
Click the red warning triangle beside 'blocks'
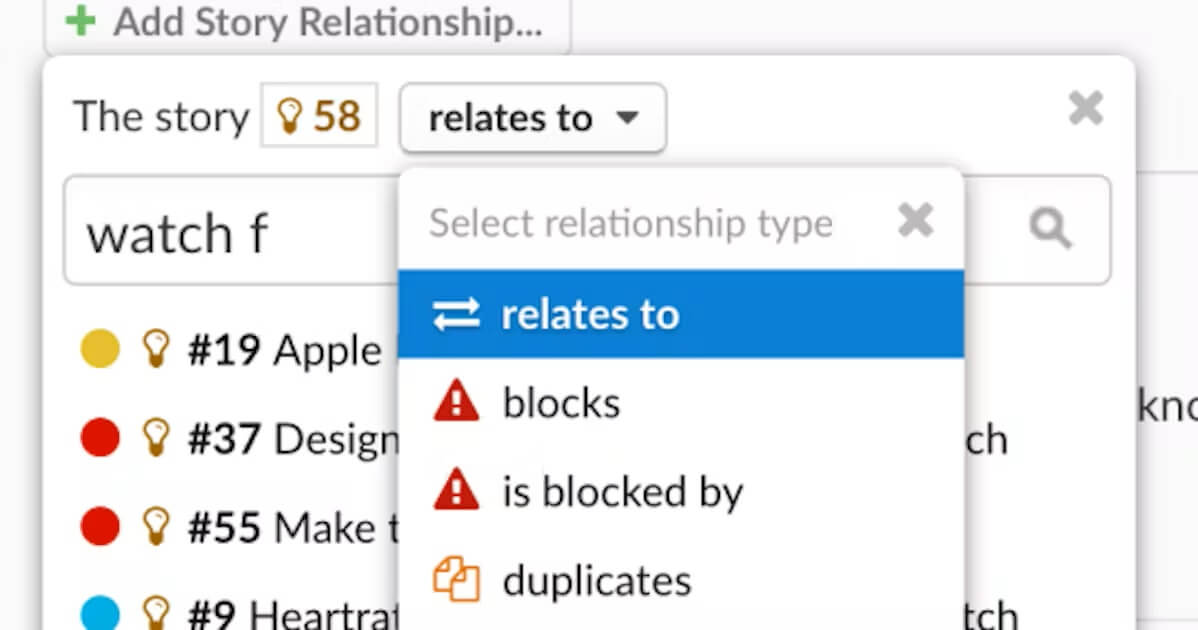click(455, 400)
